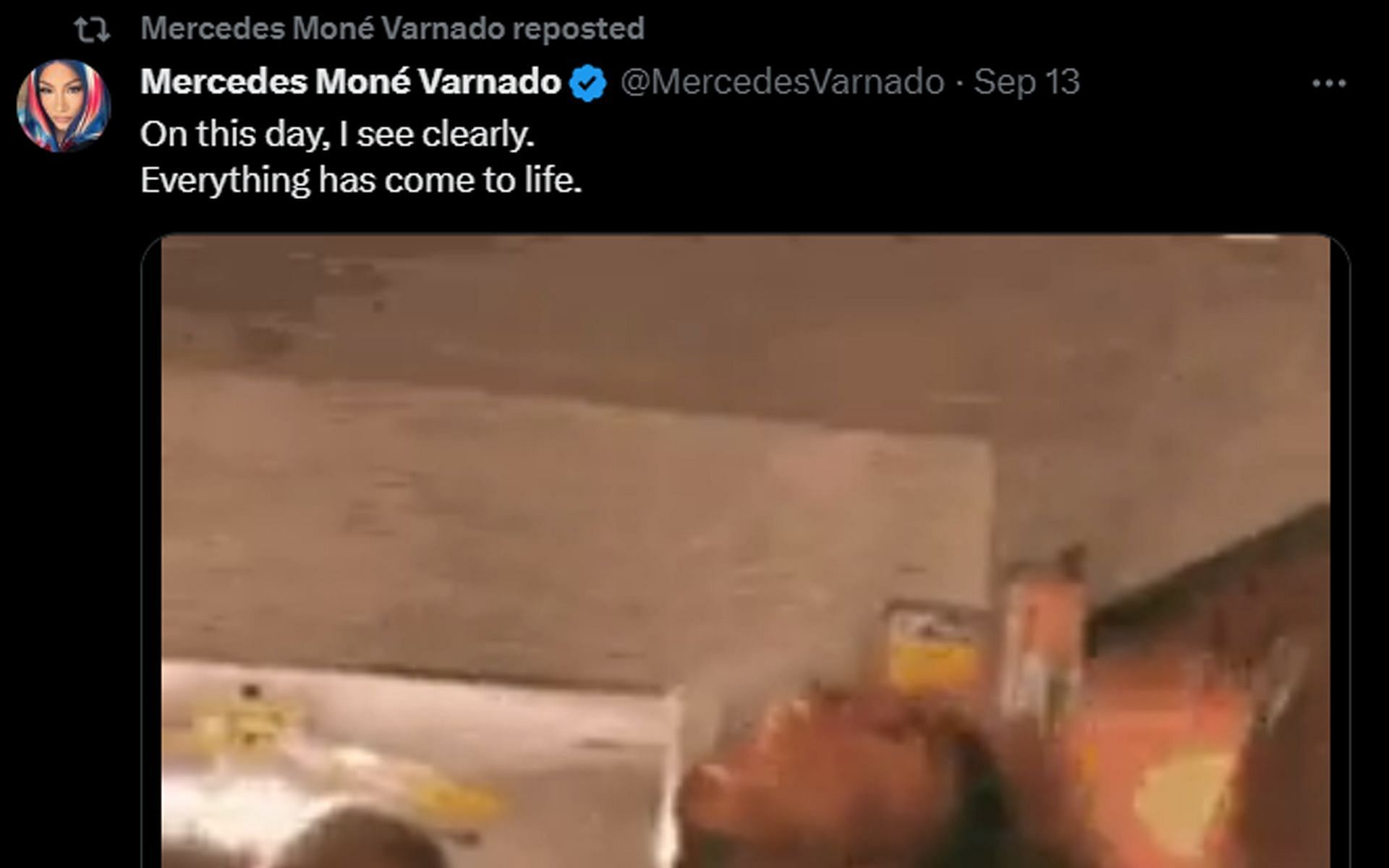Play the embedded video in the tweet
This screenshot has height=868, width=1389.
[745, 551]
